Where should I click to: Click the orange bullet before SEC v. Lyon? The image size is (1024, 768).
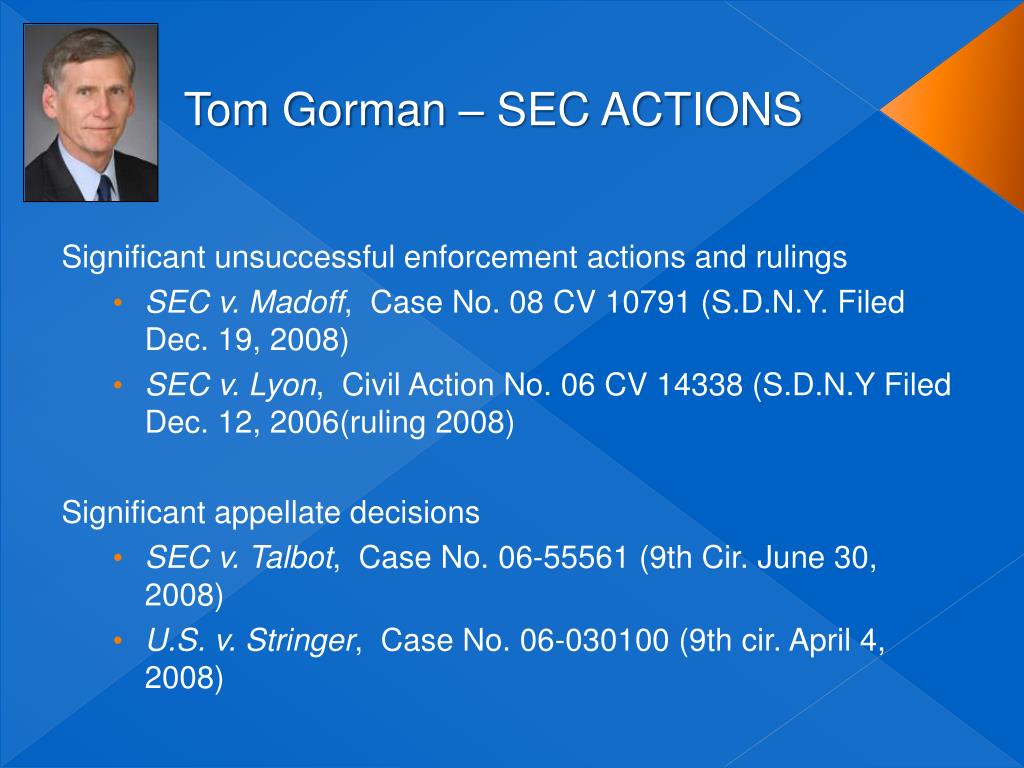[118, 385]
